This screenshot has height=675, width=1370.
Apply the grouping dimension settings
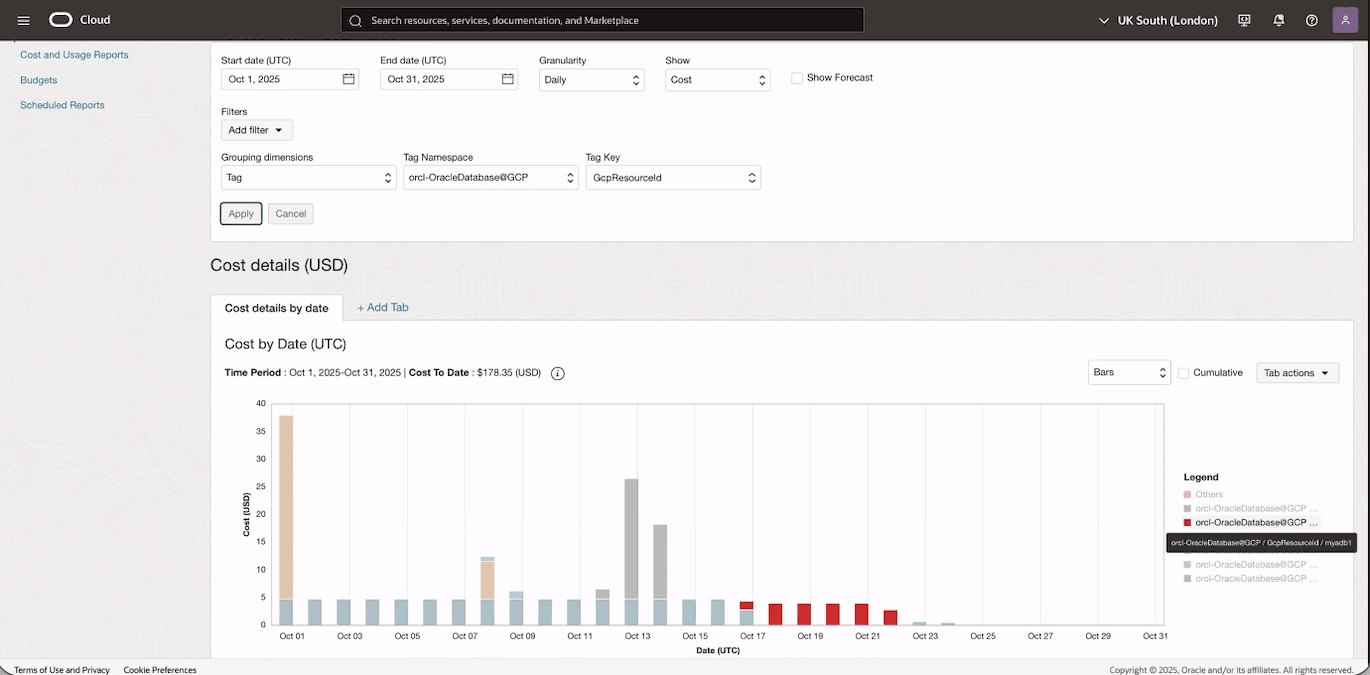[x=240, y=213]
